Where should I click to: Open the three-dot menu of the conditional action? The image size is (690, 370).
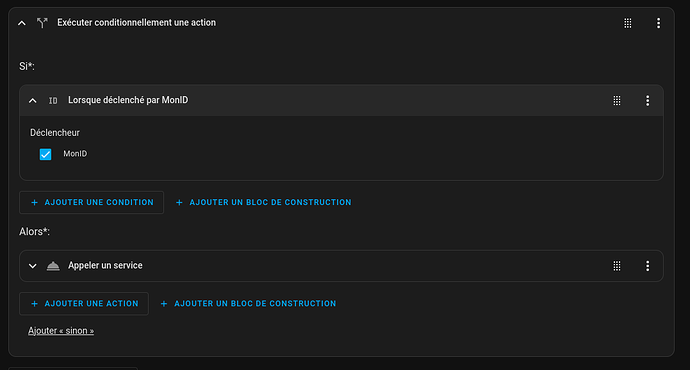point(658,23)
